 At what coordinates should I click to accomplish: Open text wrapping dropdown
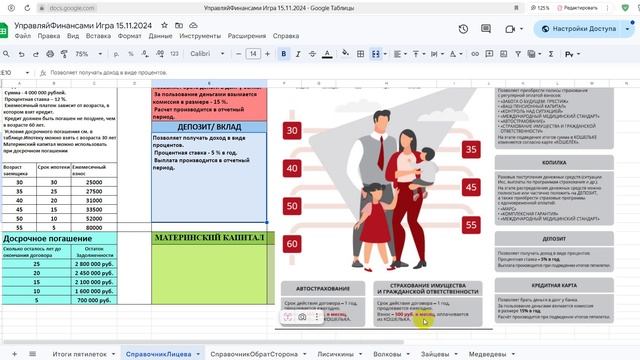tap(437, 54)
